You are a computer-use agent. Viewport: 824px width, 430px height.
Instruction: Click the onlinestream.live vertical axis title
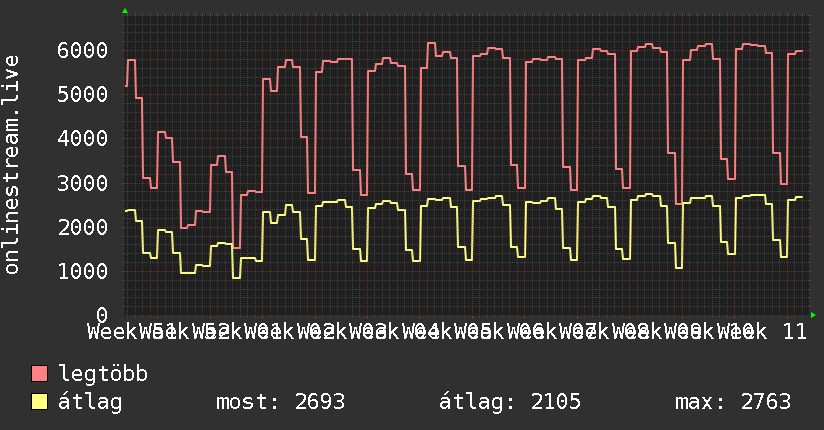[11, 165]
